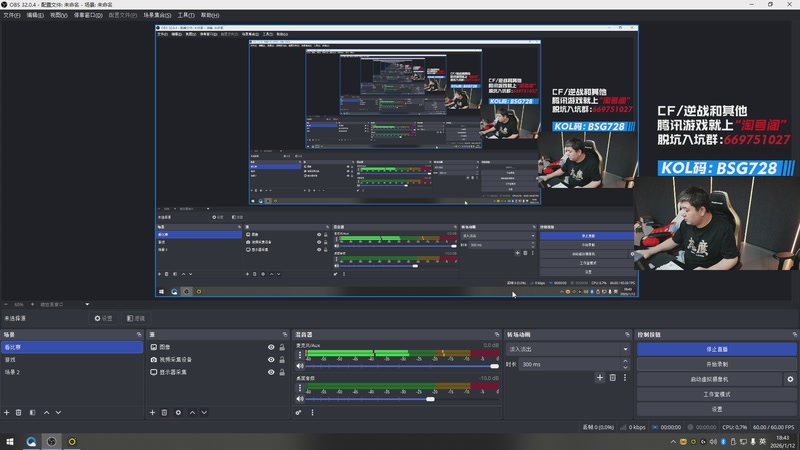The image size is (800, 450).
Task: Hide the 视频采集设备 source via eye
Action: (271, 360)
